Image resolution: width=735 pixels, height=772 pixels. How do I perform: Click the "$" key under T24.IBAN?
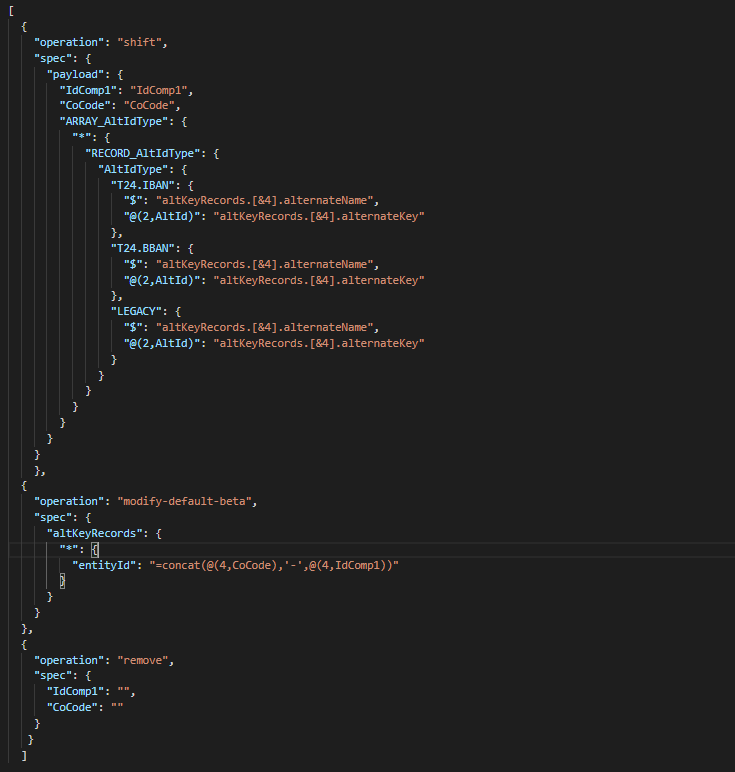[x=132, y=200]
